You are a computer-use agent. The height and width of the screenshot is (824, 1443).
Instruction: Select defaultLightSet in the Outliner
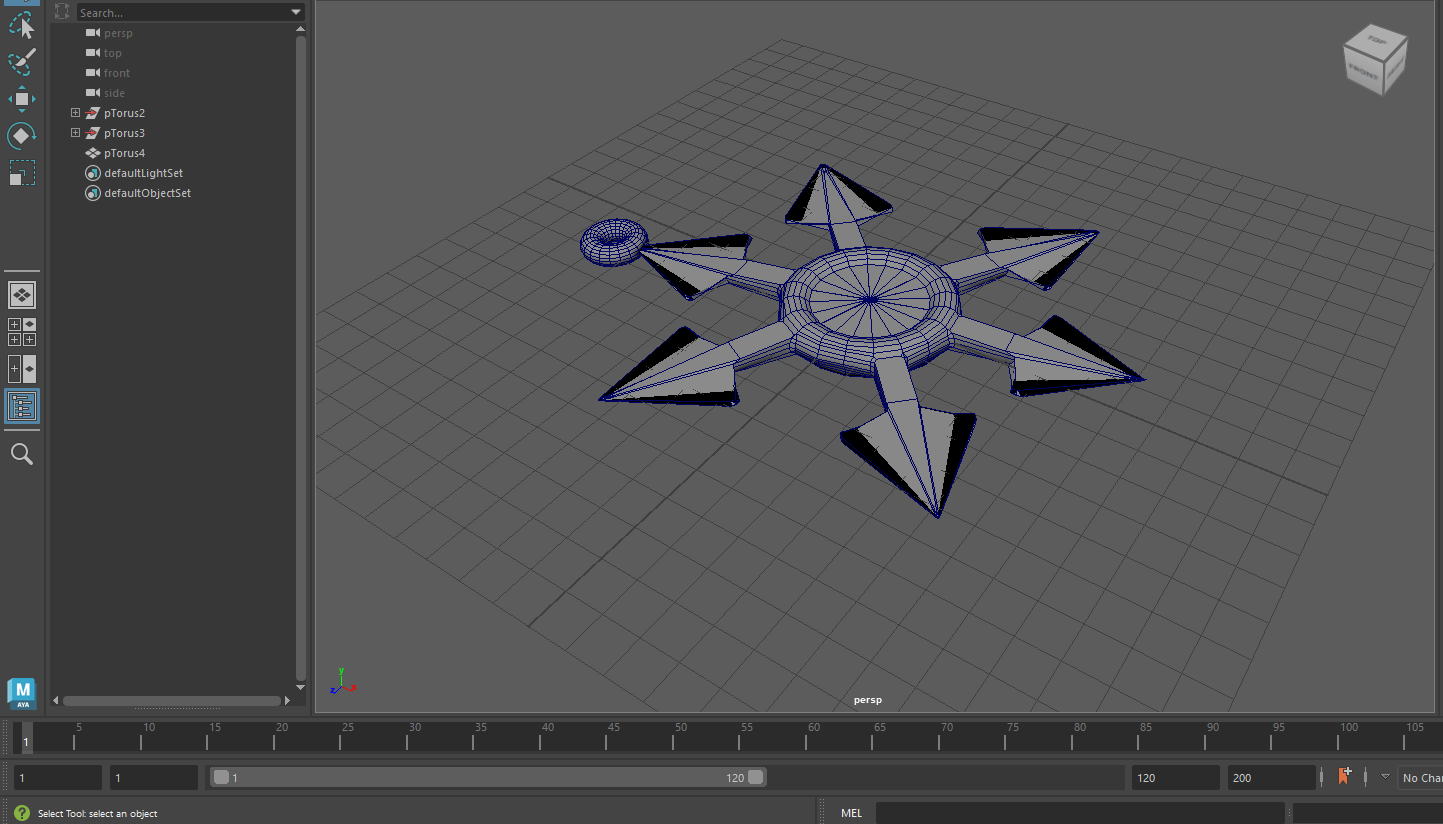pyautogui.click(x=143, y=172)
